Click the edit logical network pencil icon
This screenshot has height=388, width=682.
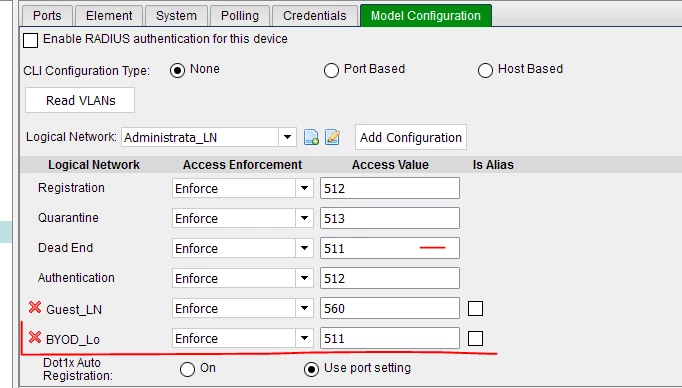tap(332, 137)
